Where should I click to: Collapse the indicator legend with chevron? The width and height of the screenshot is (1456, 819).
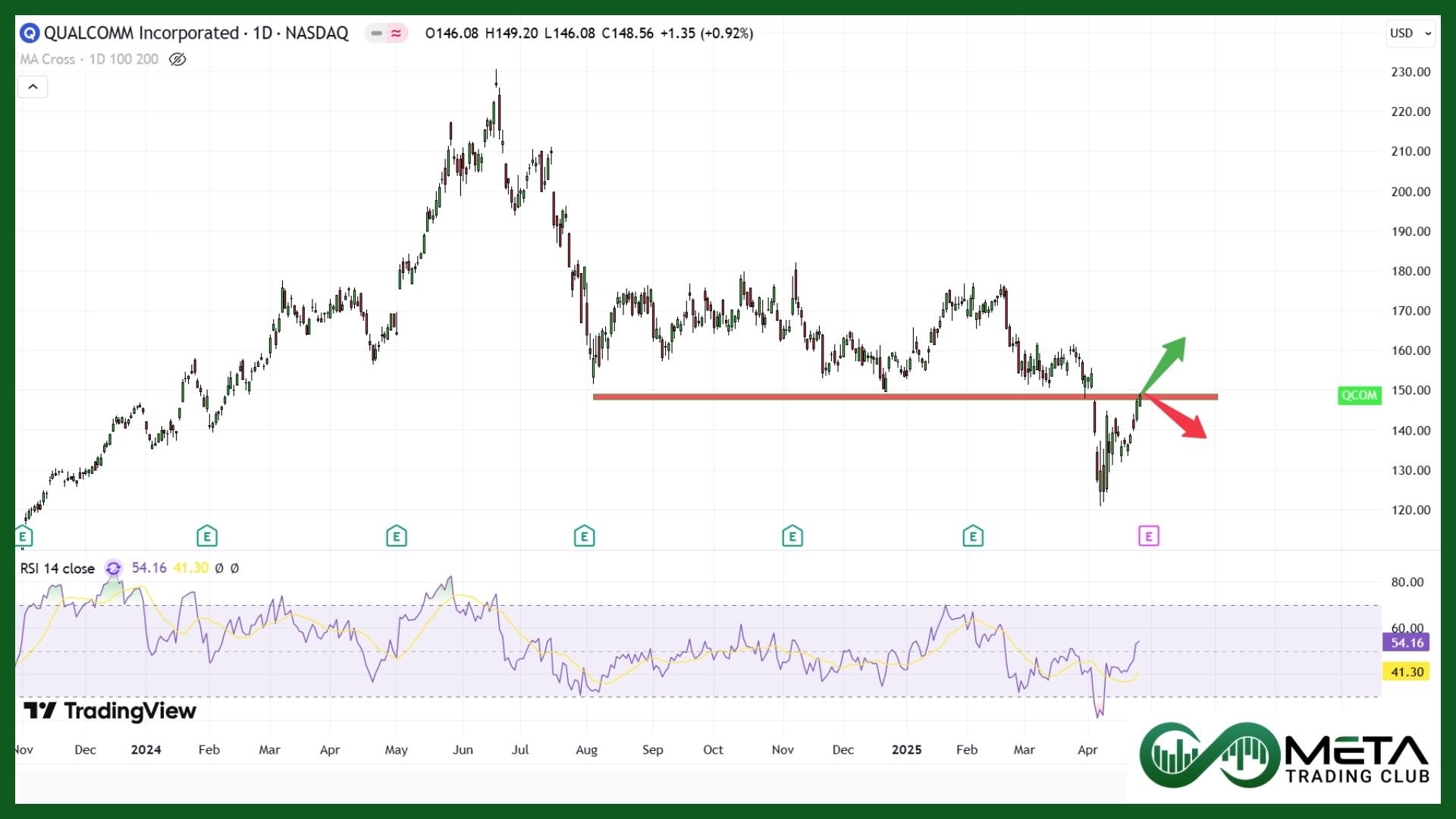33,87
